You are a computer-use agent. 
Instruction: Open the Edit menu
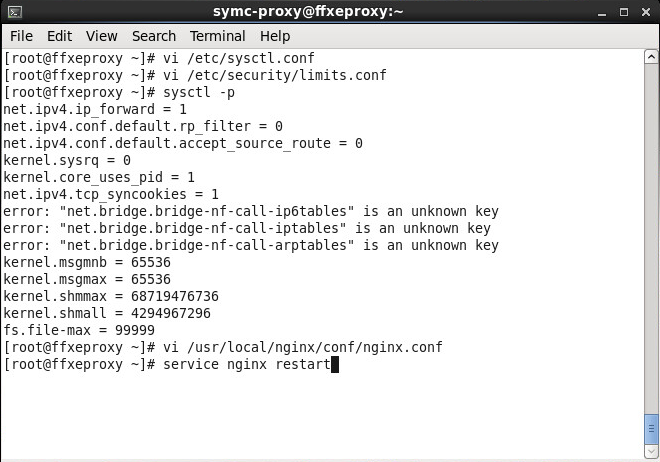(60, 36)
